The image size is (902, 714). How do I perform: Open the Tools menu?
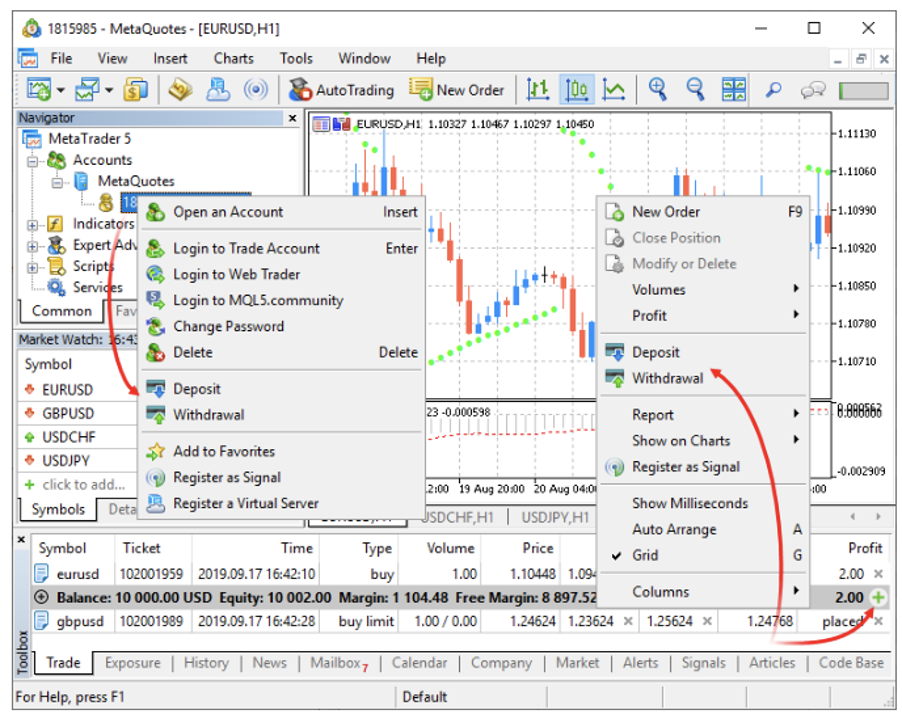click(x=296, y=59)
